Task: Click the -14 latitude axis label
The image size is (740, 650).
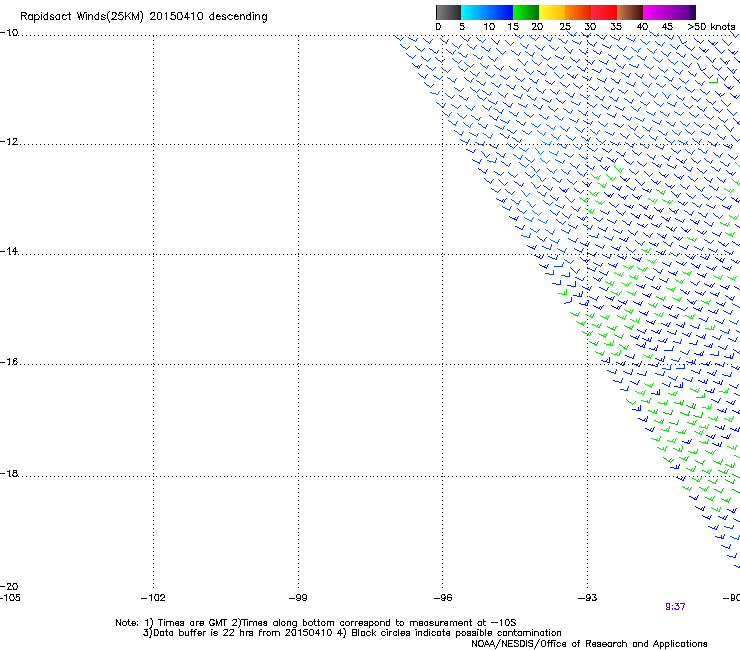Action: [9, 251]
